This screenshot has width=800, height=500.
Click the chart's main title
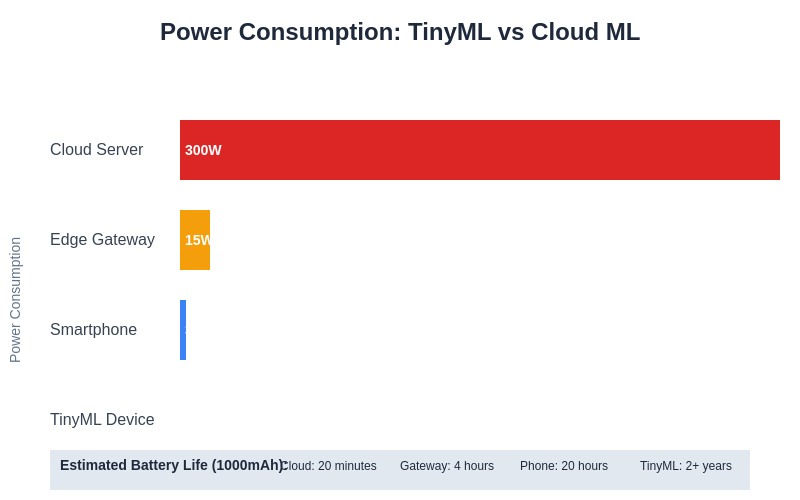point(400,32)
